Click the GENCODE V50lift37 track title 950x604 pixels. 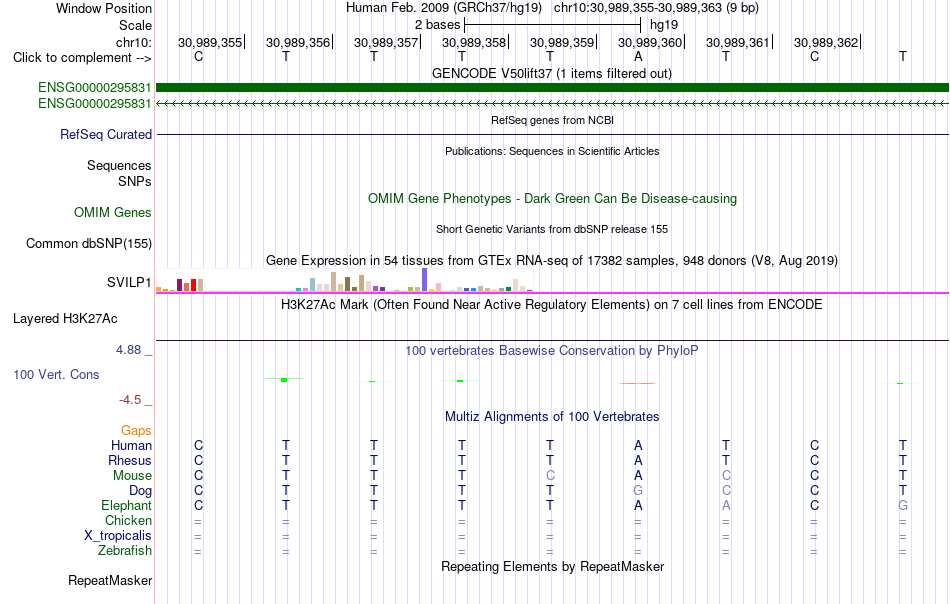(x=551, y=73)
